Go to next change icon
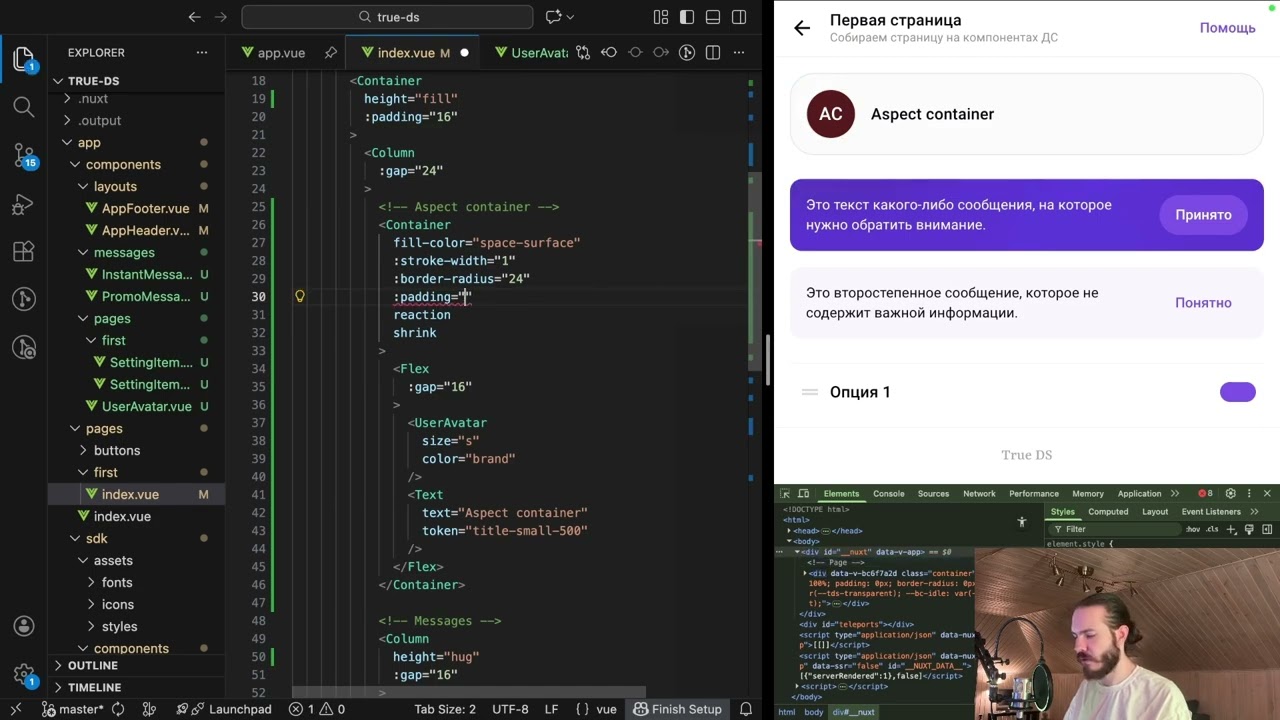The width and height of the screenshot is (1280, 720). (x=661, y=52)
